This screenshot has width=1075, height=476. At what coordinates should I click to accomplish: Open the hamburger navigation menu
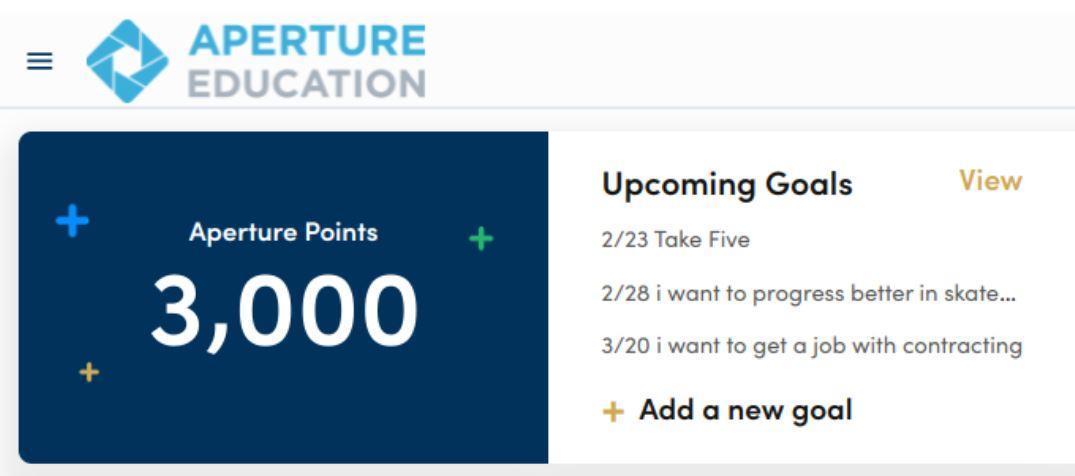click(x=39, y=61)
